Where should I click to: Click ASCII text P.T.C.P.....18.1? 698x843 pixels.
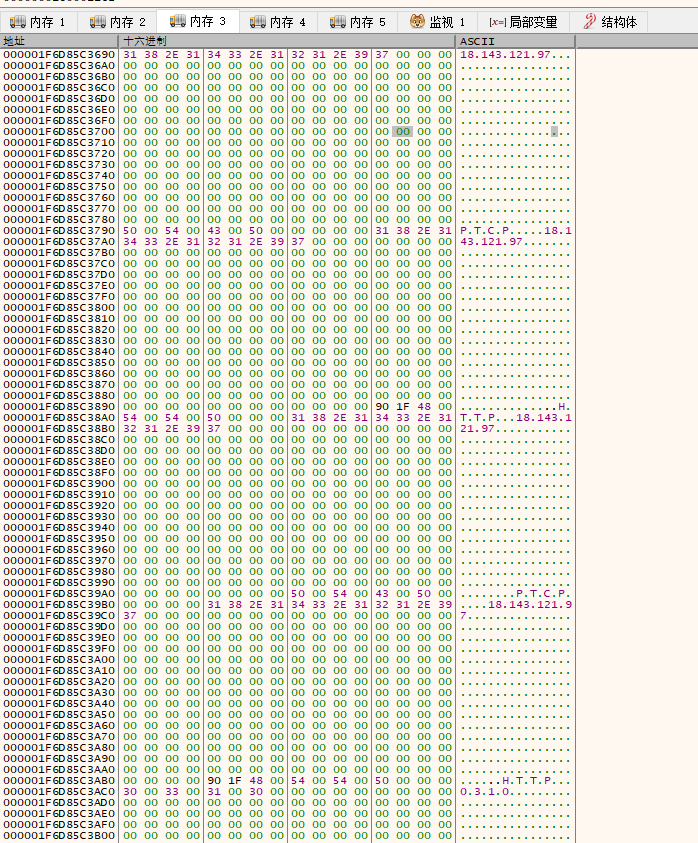[x=515, y=231]
